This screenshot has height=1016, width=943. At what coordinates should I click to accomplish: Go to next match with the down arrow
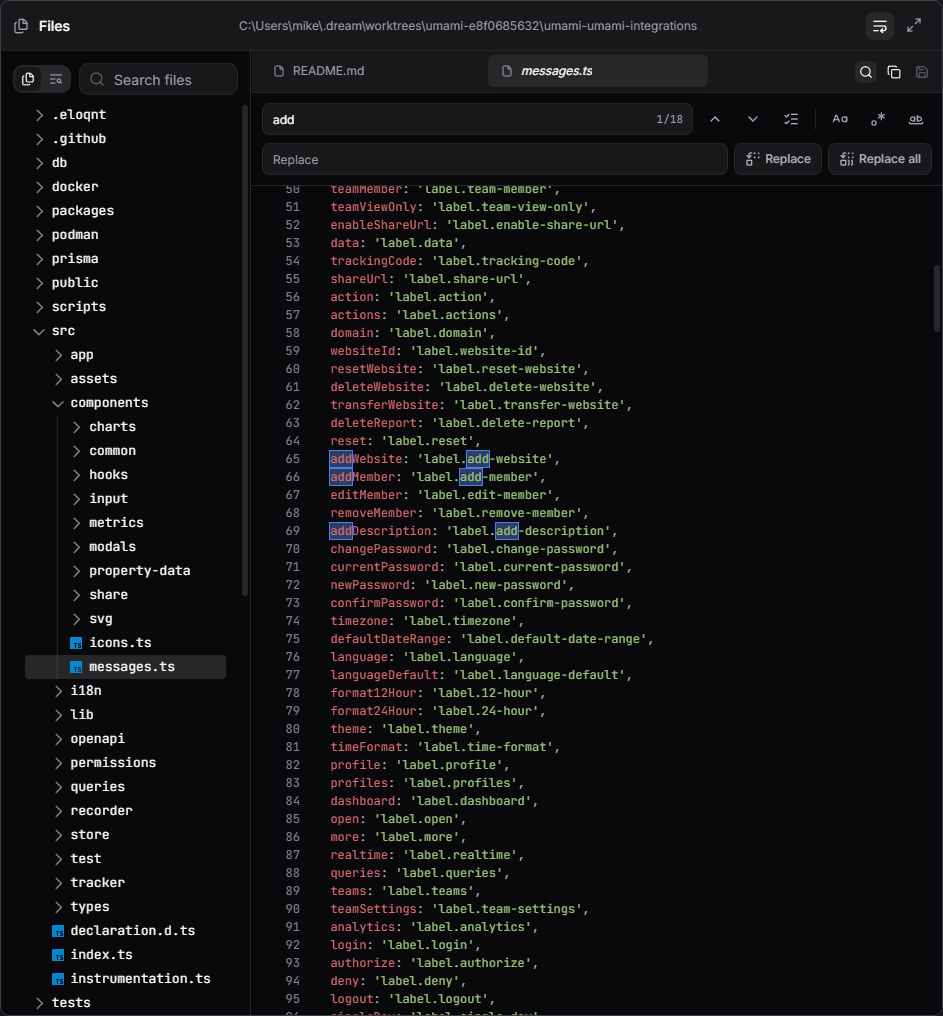click(x=752, y=119)
